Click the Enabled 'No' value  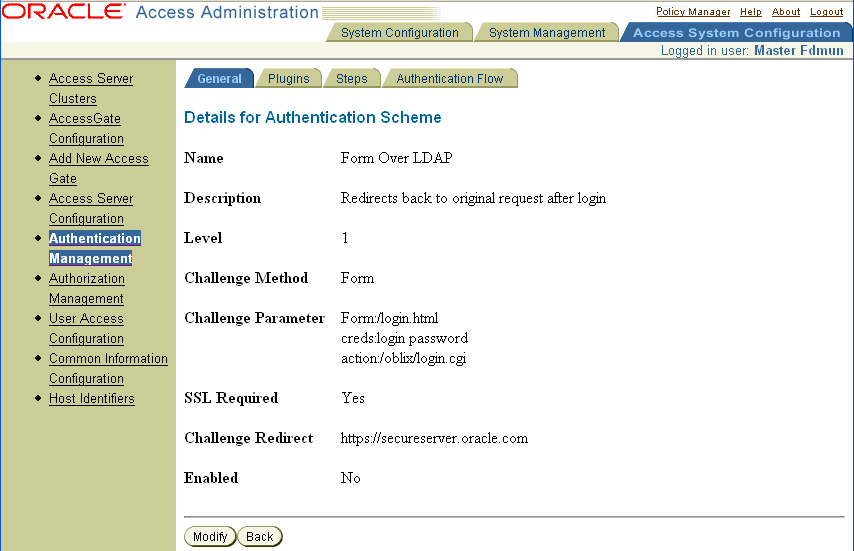click(350, 478)
